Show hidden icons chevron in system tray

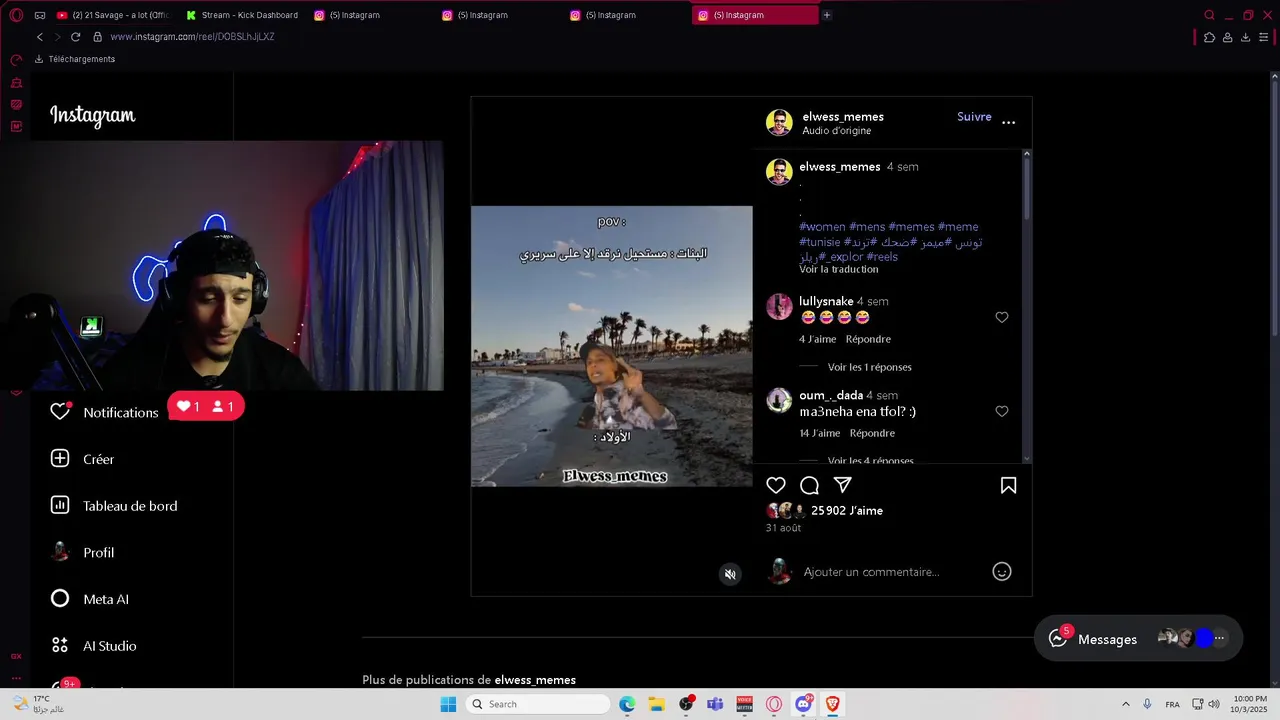point(1125,704)
